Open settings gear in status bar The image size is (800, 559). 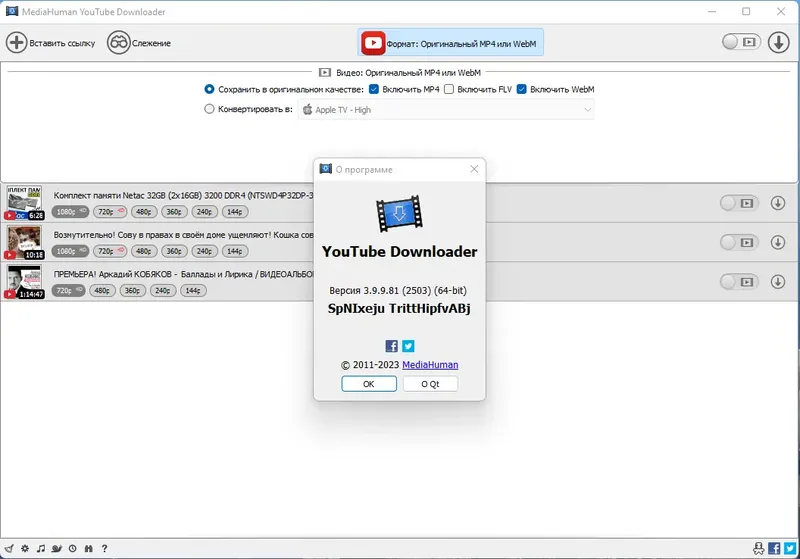click(x=25, y=548)
